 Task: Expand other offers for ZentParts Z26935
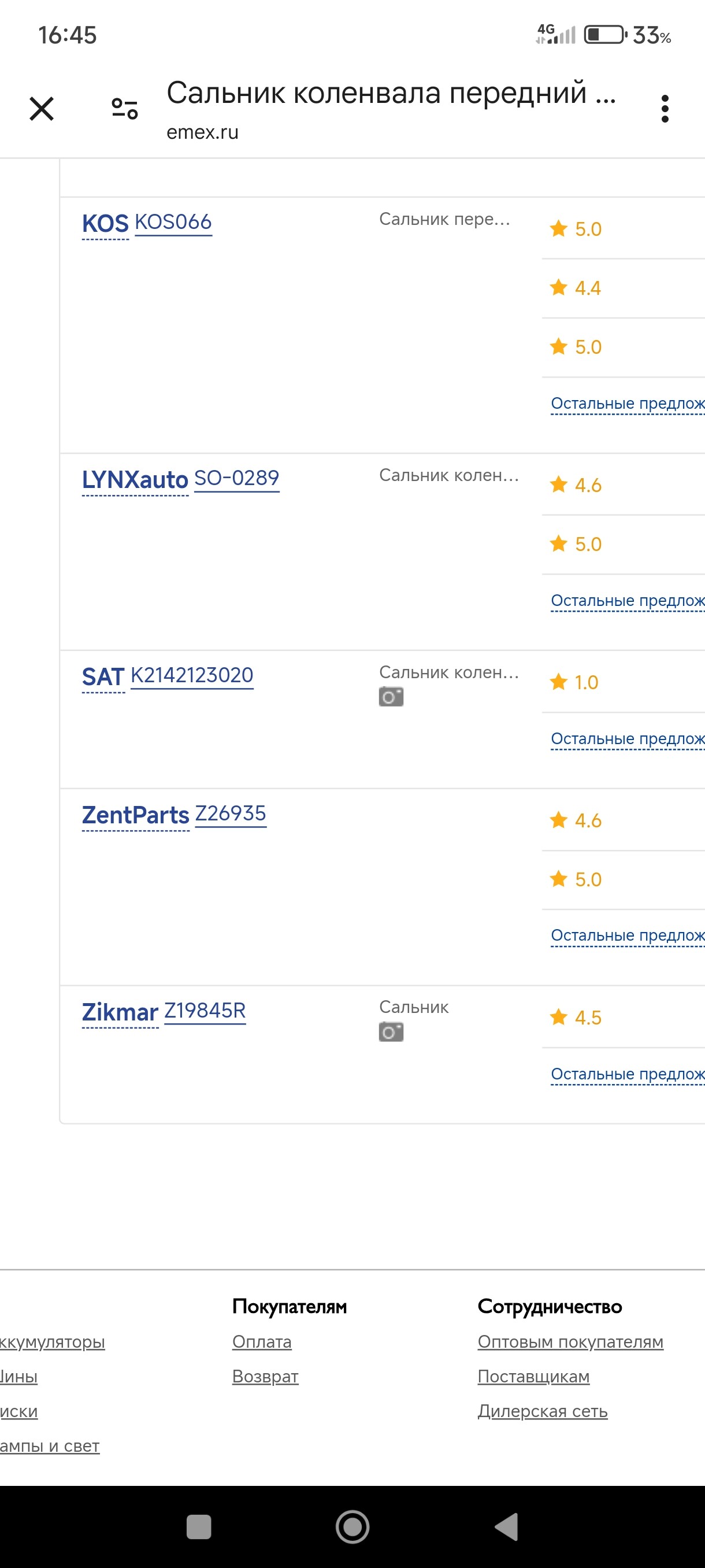628,935
